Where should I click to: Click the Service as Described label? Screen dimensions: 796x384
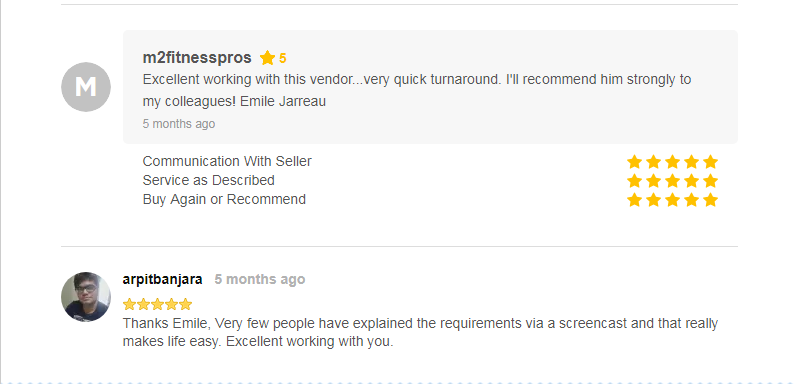pyautogui.click(x=209, y=180)
